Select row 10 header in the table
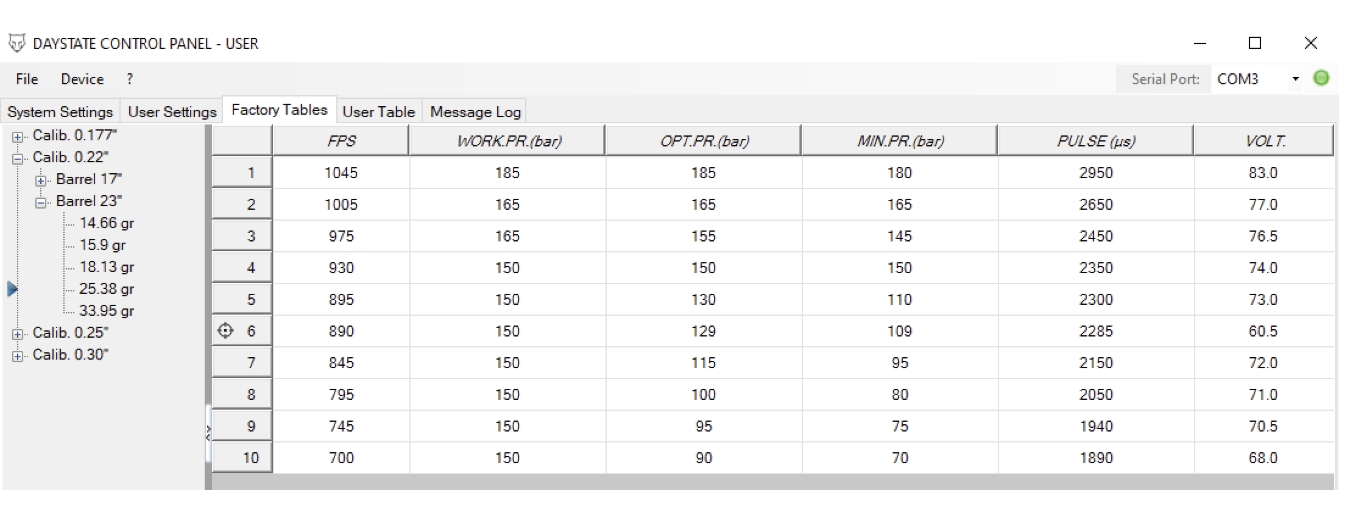 243,457
